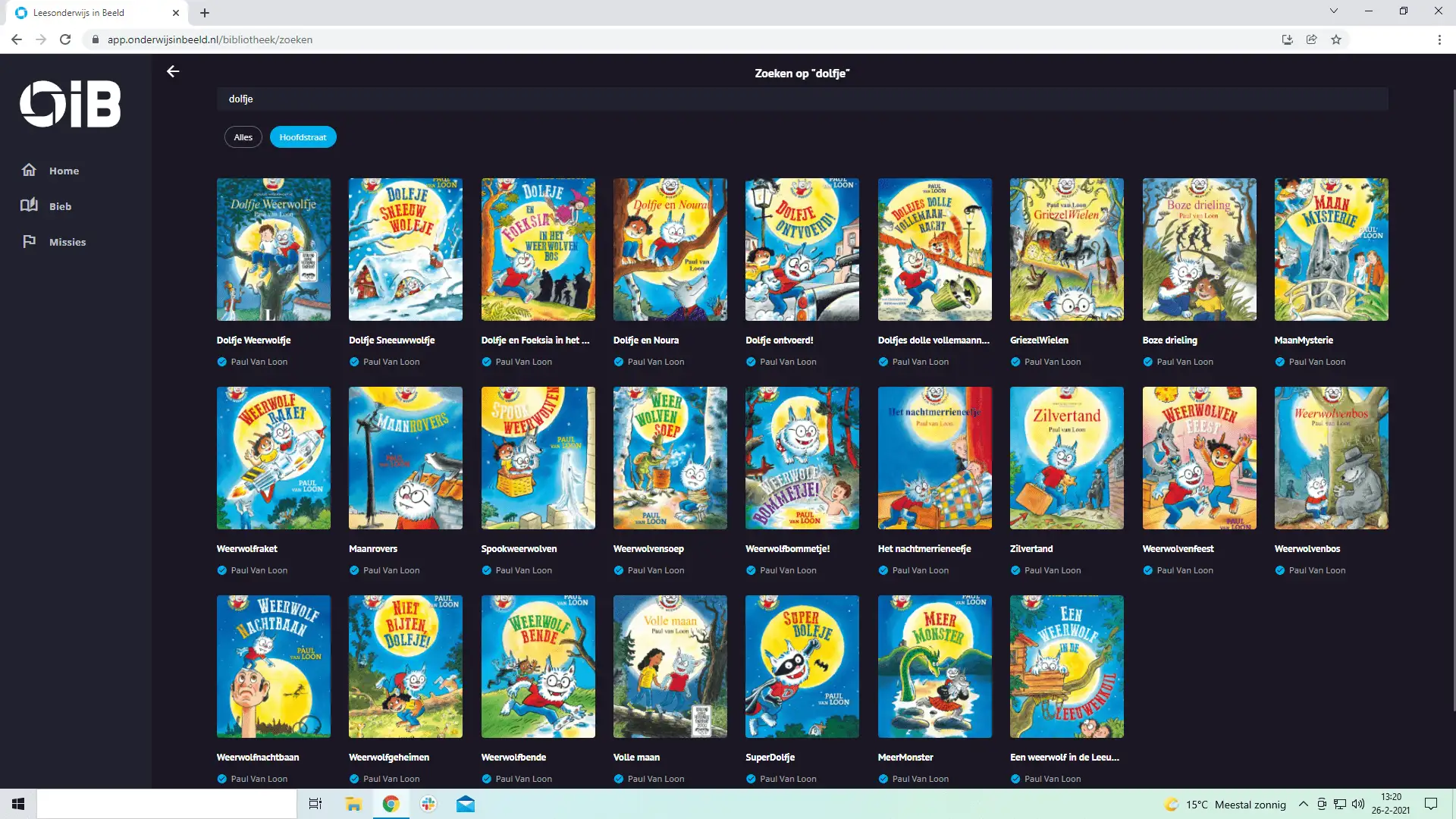Click the Home menu item
Image resolution: width=1456 pixels, height=819 pixels.
point(64,171)
